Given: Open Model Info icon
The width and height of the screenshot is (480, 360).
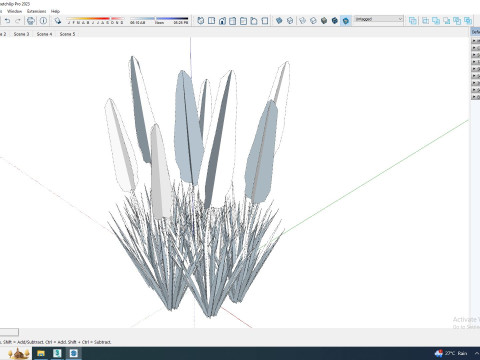Looking at the screenshot, I should (43, 21).
